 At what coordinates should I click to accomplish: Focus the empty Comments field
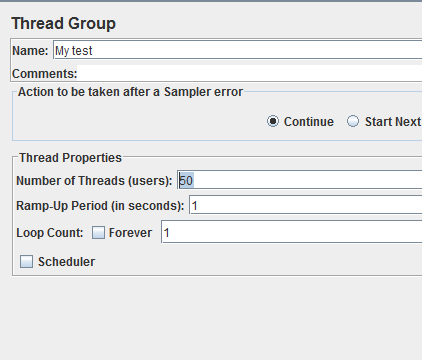249,73
